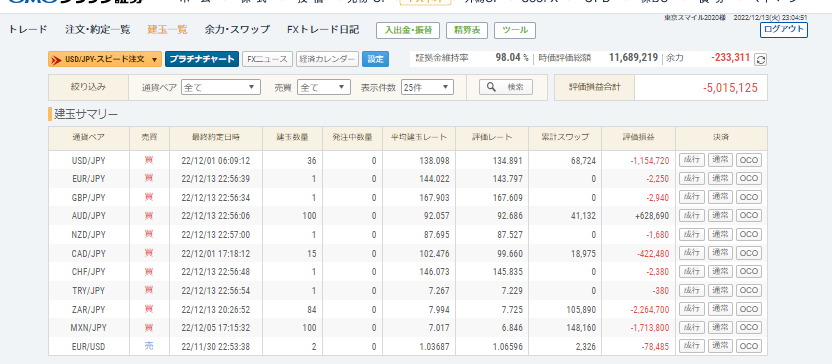Click 成行 for USD/JPY row
This screenshot has width=832, height=364.
pyautogui.click(x=692, y=160)
